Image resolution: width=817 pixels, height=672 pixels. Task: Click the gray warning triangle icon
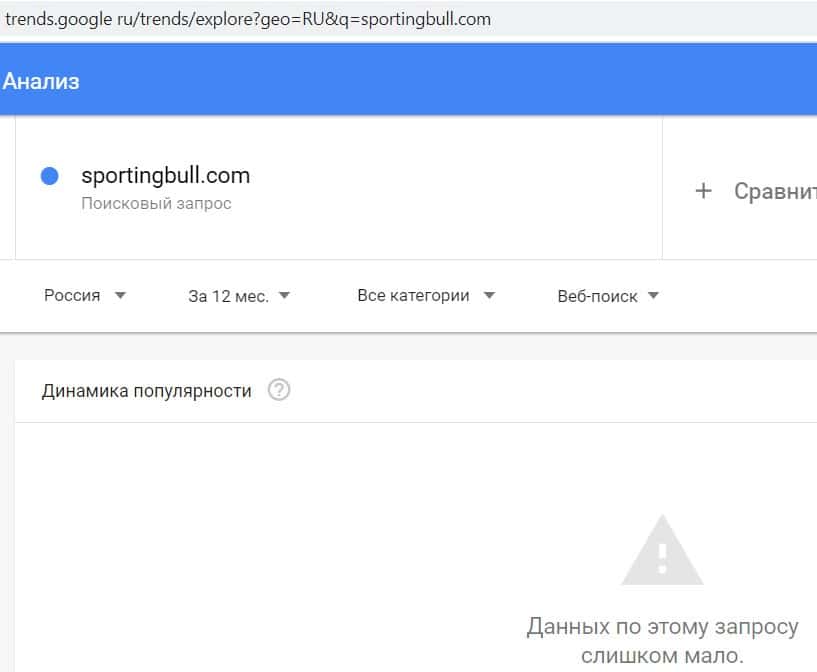[661, 551]
